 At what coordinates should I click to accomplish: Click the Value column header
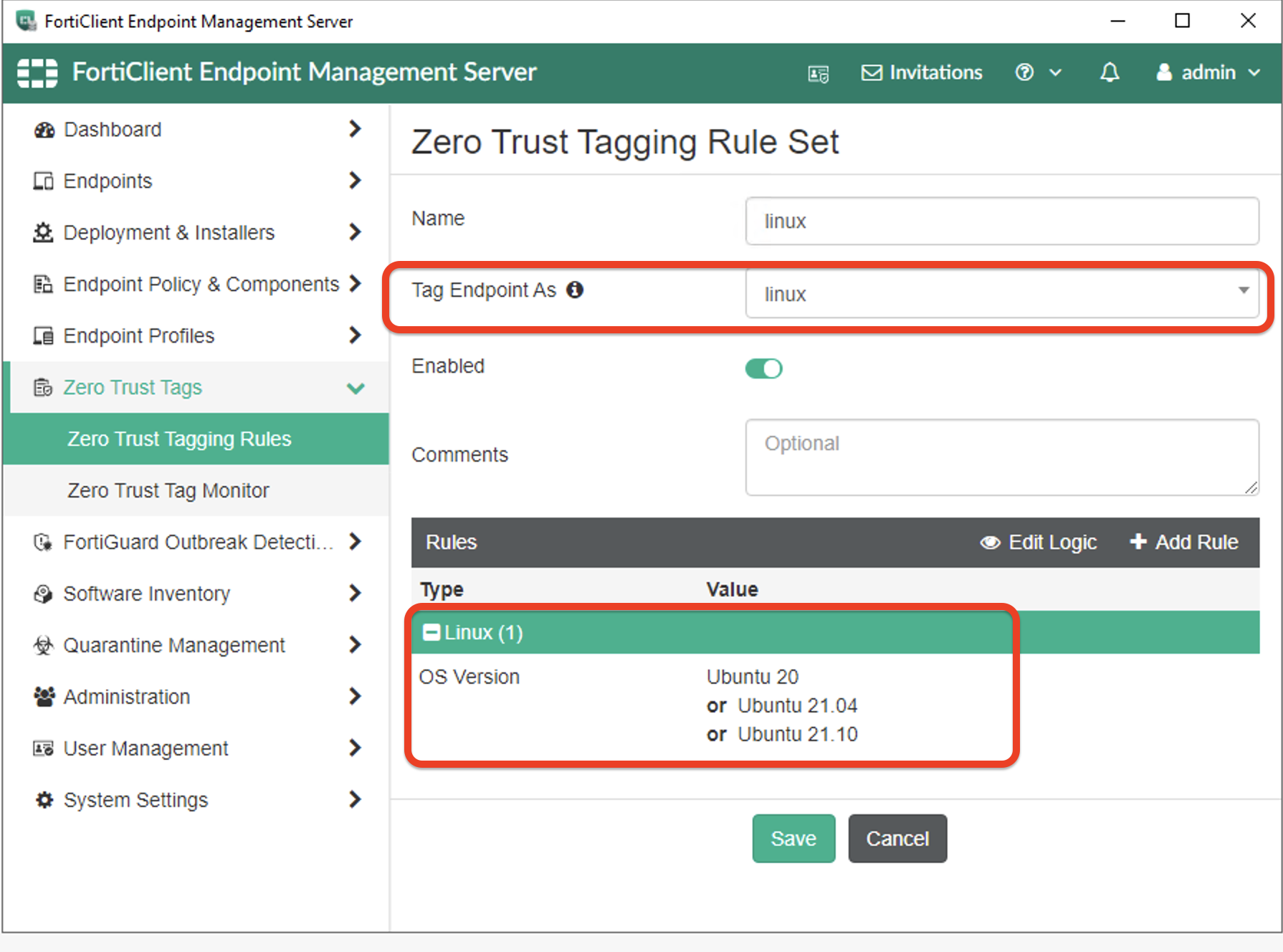[732, 589]
